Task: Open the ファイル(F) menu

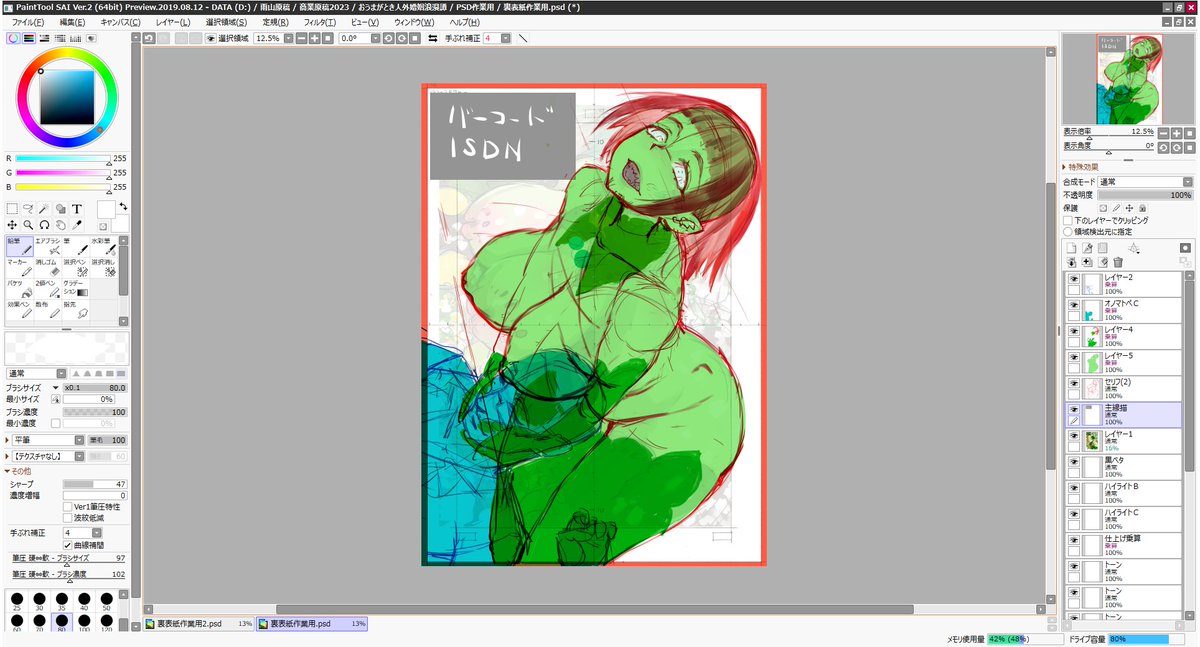Action: pyautogui.click(x=28, y=22)
